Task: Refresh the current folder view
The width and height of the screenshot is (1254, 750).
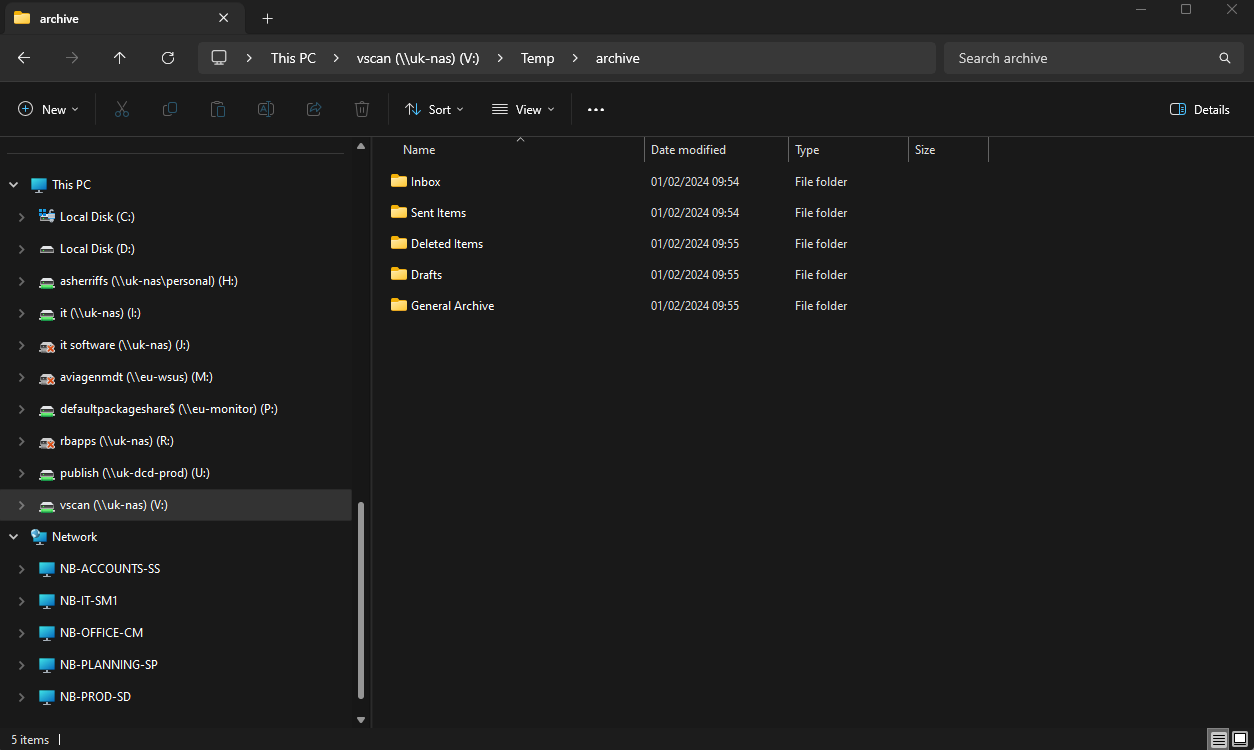Action: [x=168, y=58]
